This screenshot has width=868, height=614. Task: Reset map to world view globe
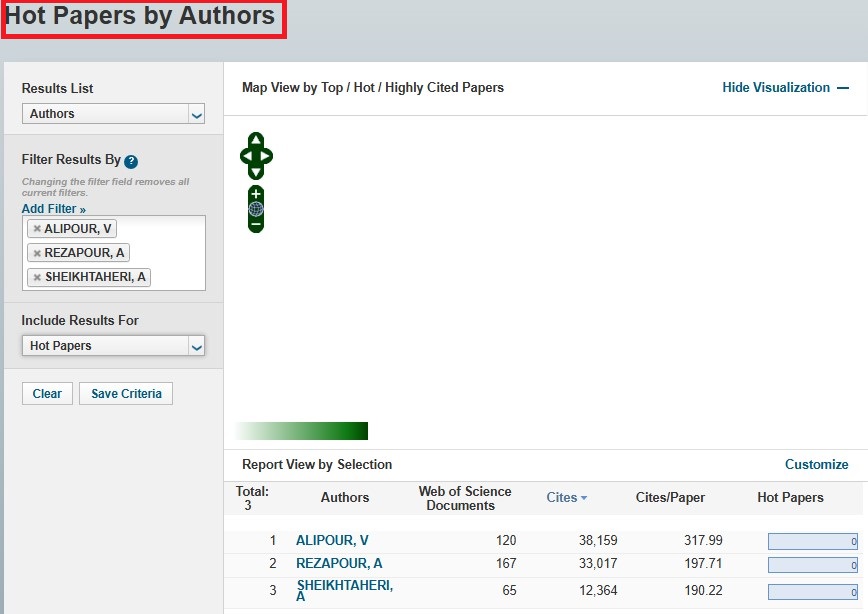tap(256, 209)
